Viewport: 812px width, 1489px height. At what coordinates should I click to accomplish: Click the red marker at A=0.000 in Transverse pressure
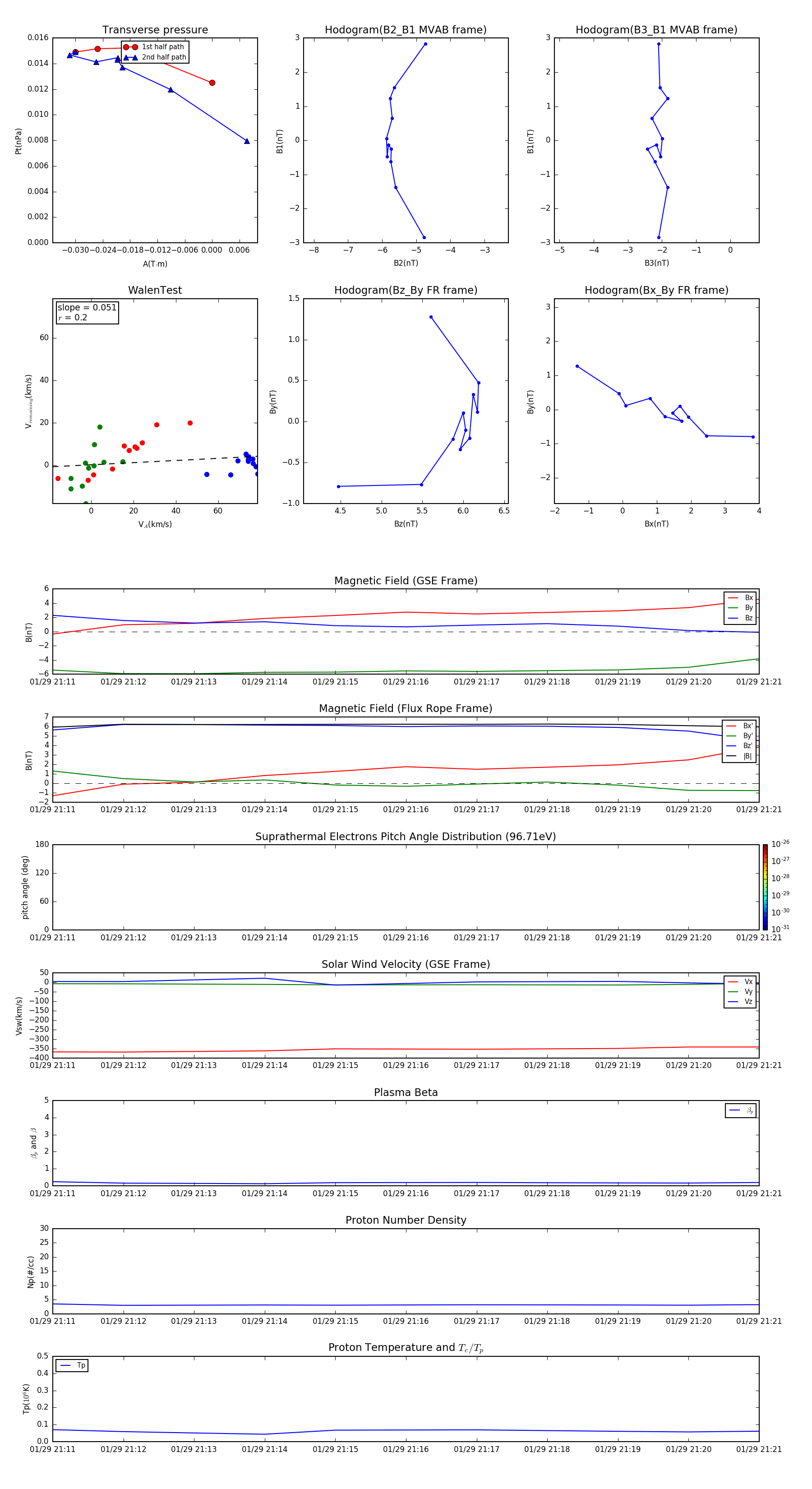(212, 83)
